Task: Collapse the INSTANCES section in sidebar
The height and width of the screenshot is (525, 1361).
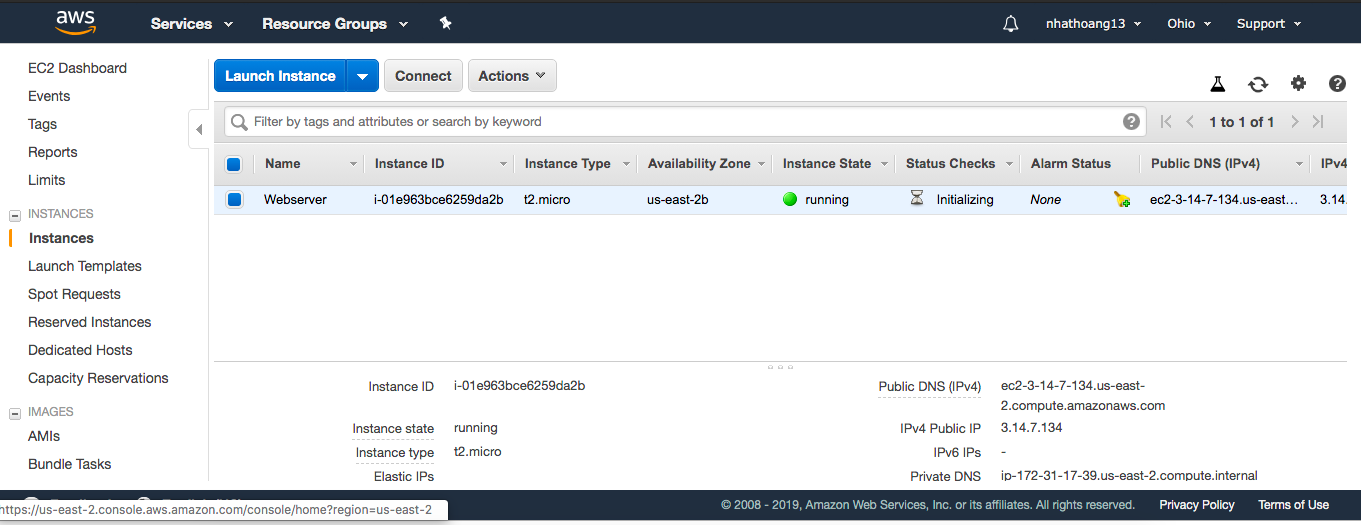Action: 15,214
